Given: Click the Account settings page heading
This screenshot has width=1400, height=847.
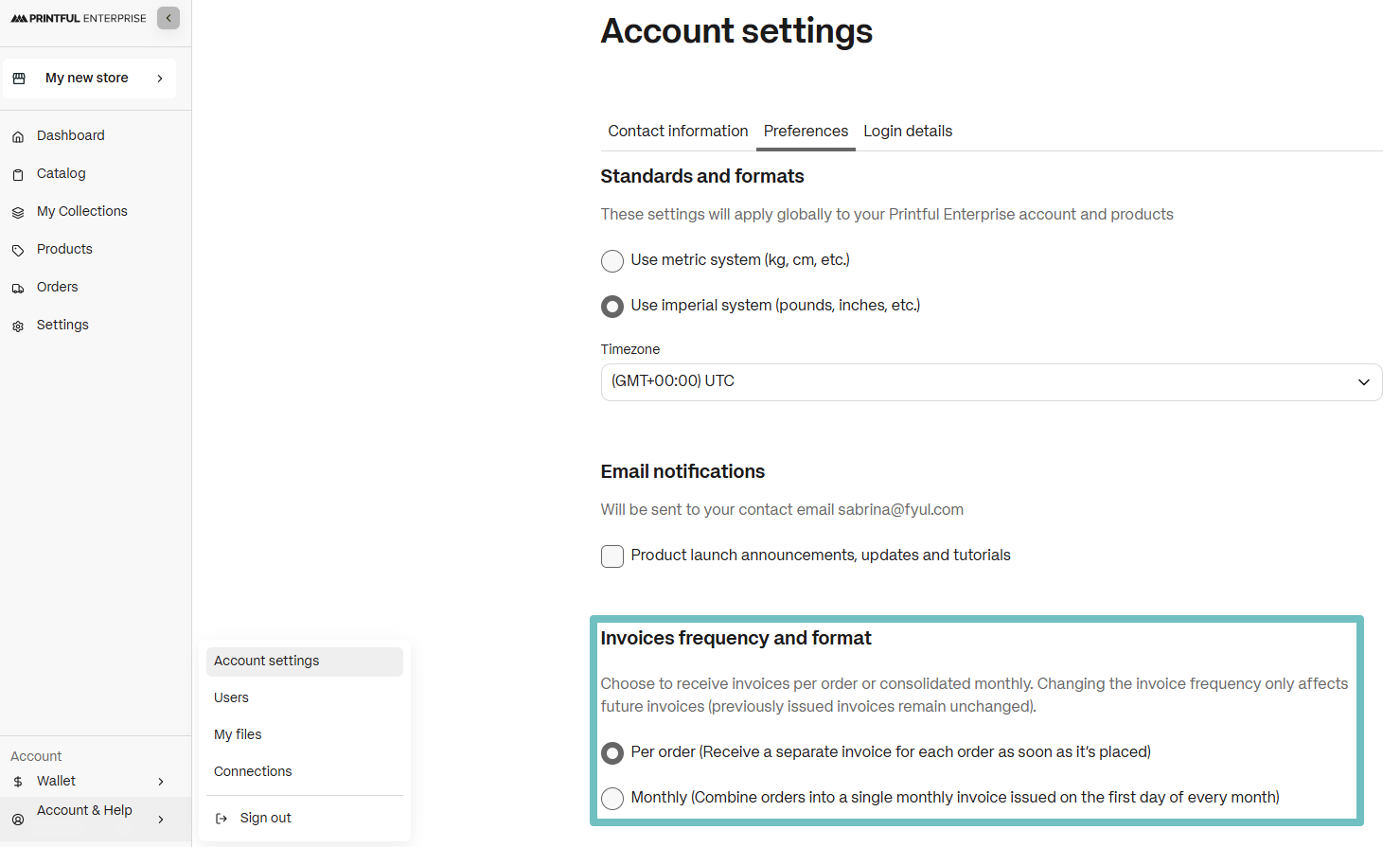Looking at the screenshot, I should pos(736,31).
